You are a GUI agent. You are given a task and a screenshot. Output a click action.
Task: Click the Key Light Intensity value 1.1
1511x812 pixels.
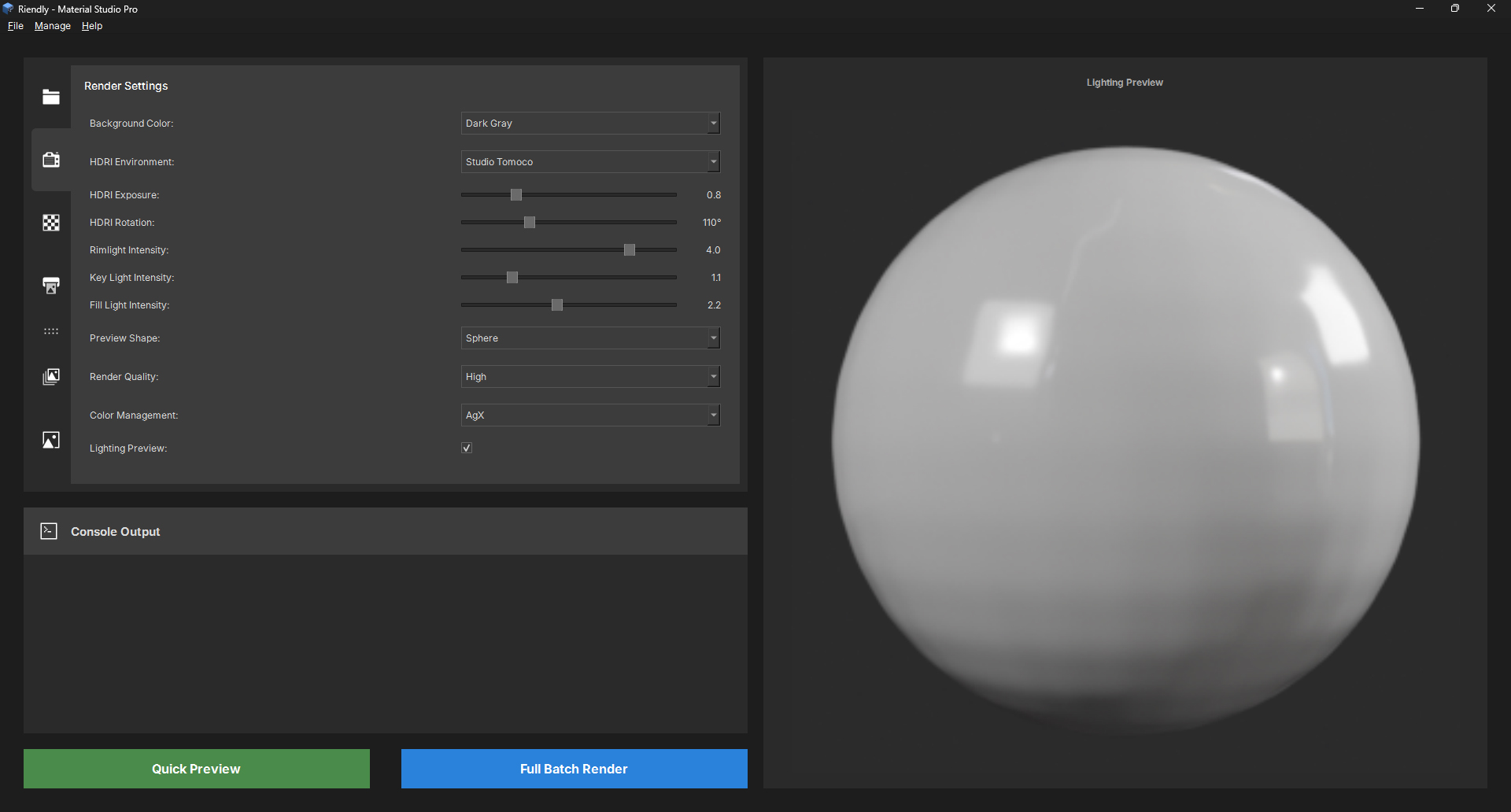(x=715, y=277)
